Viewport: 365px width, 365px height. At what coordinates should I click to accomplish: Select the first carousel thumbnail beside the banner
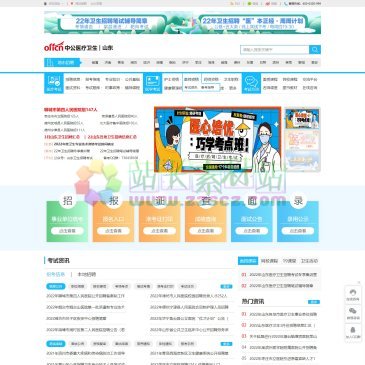point(302,119)
